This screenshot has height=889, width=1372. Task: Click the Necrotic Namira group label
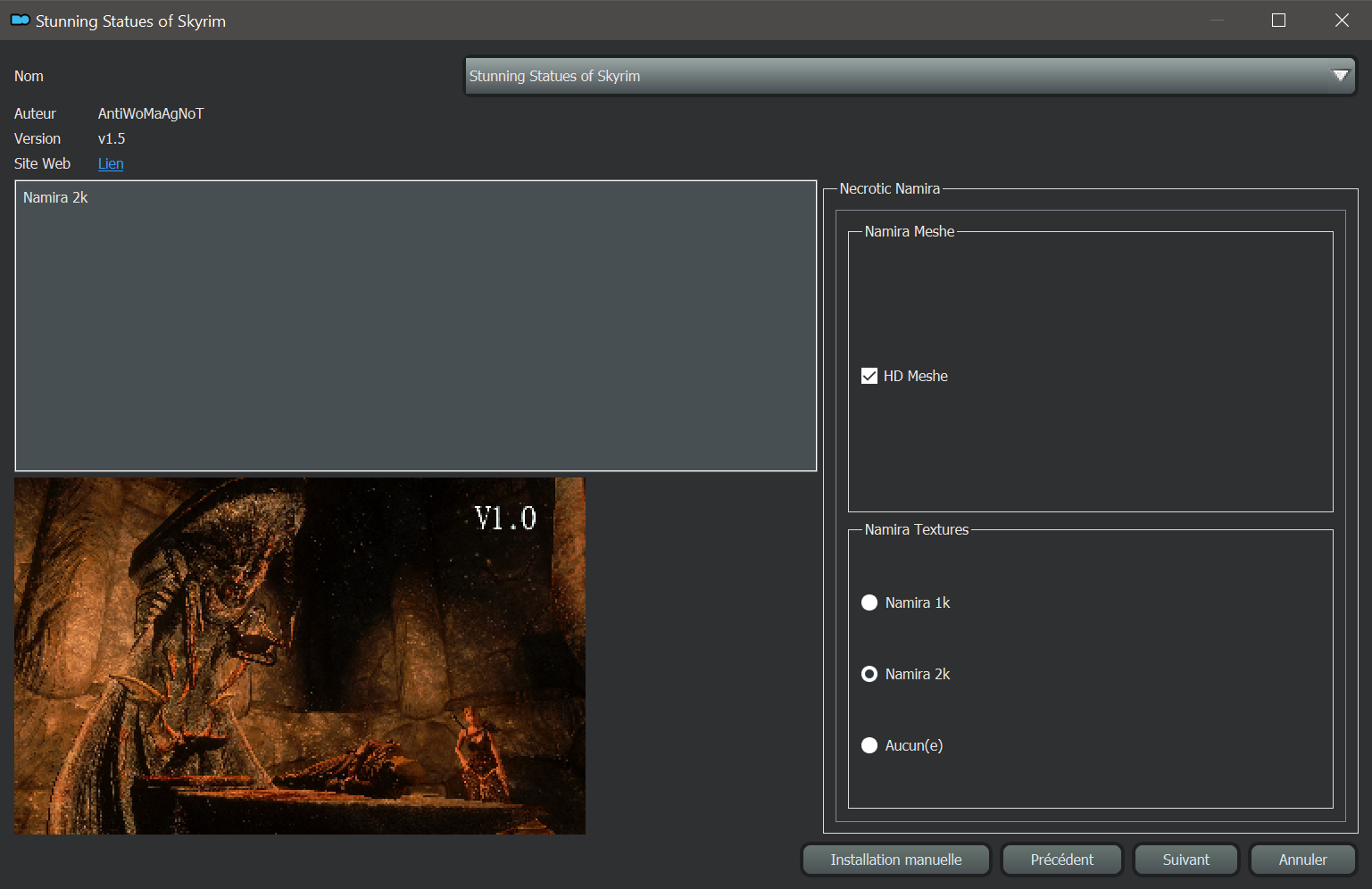[x=889, y=188]
